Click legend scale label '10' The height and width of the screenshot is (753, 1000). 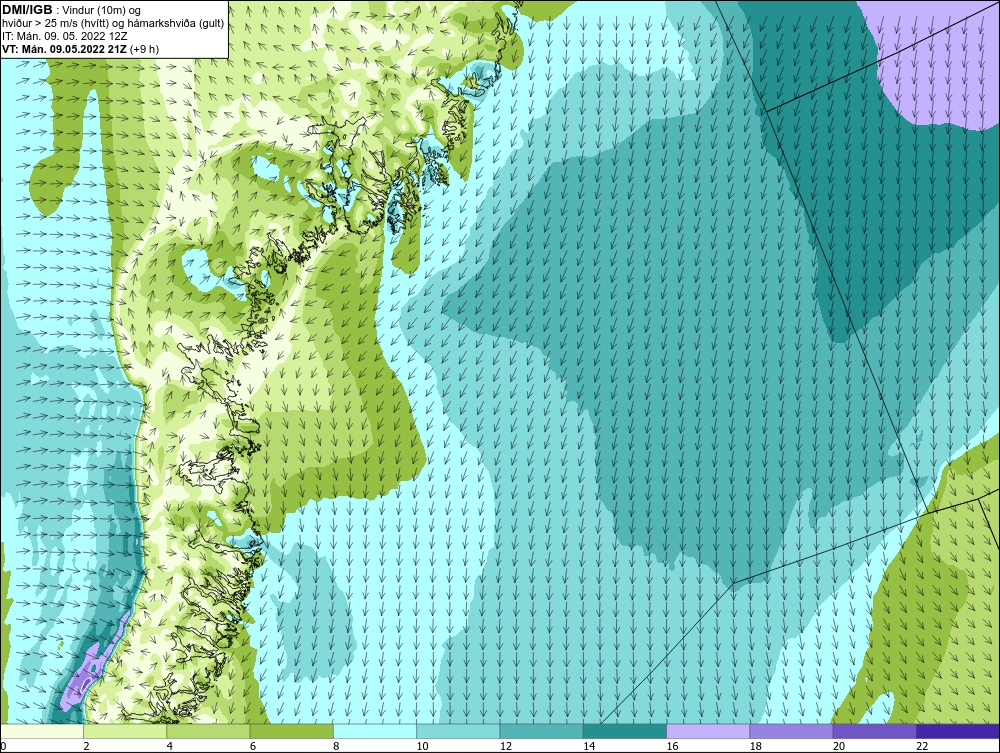pos(422,747)
